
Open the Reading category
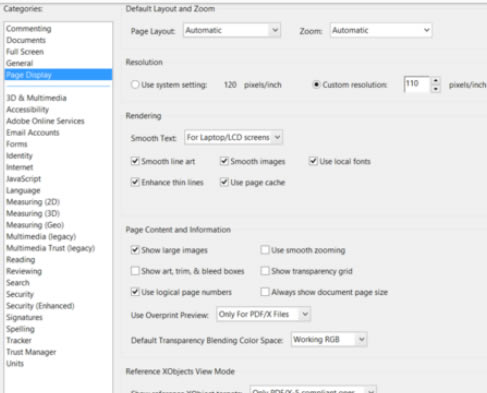click(x=21, y=260)
